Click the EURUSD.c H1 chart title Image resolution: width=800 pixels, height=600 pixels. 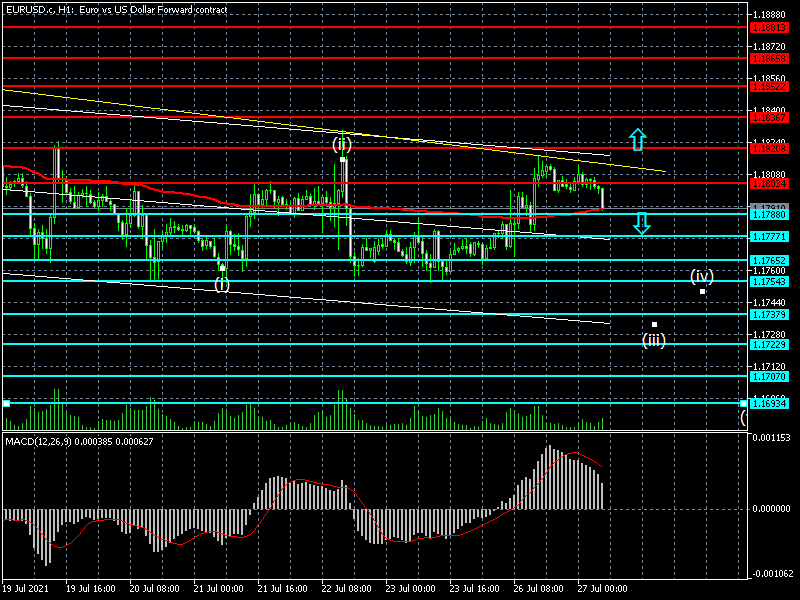116,9
